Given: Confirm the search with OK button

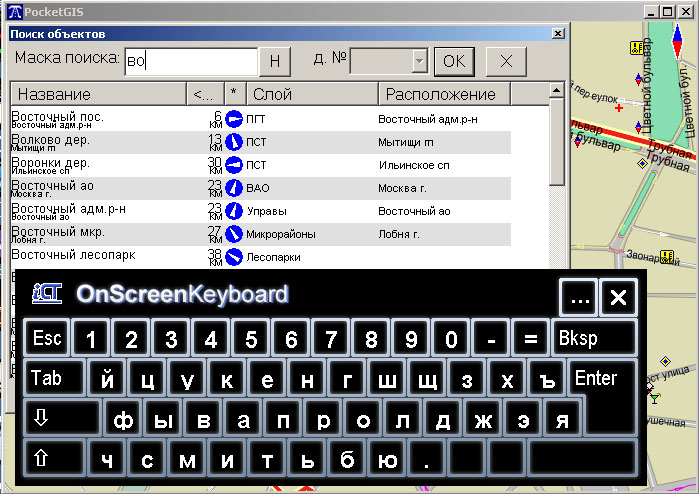Looking at the screenshot, I should point(454,61).
